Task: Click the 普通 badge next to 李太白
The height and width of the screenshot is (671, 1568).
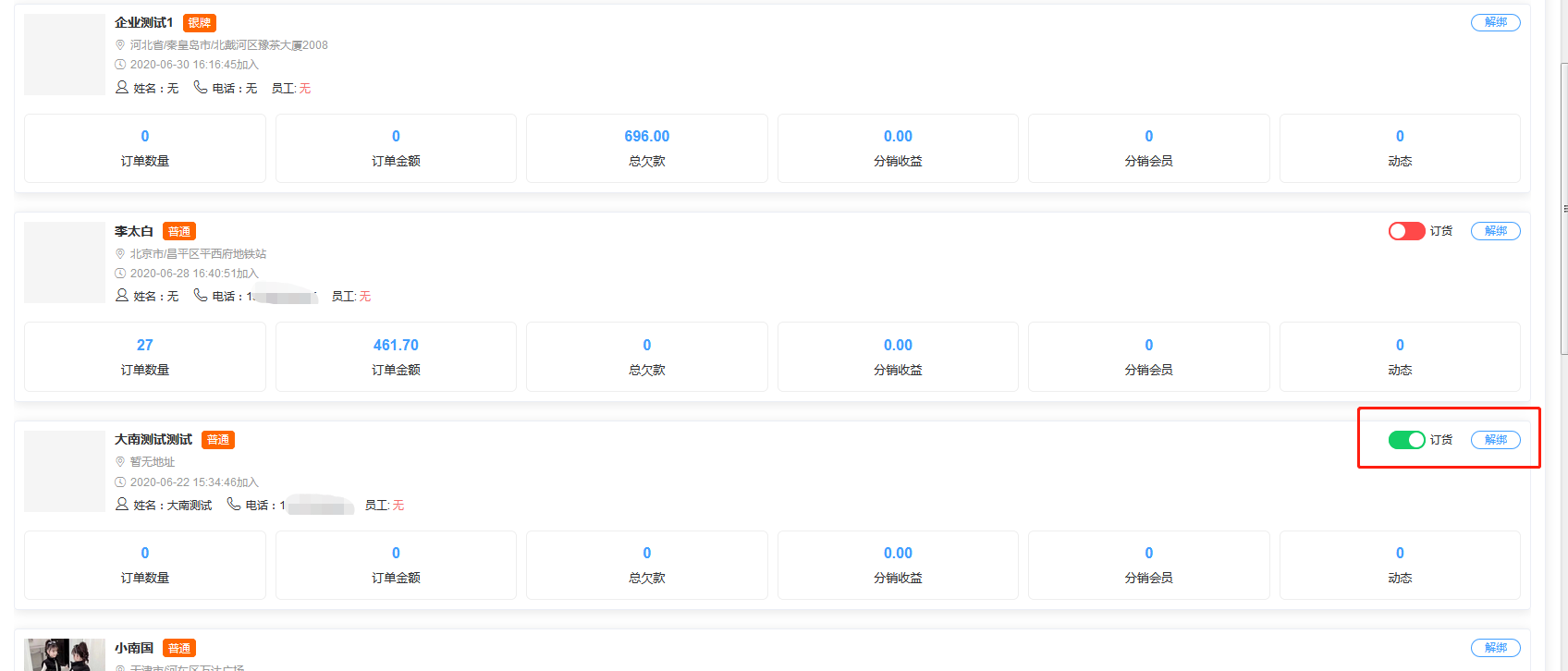Action: pos(179,232)
